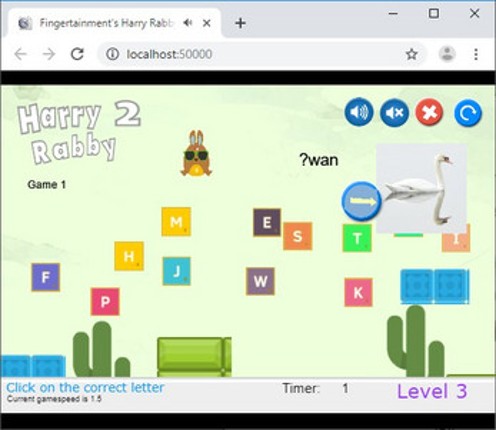Click the Harry Rabby bunny character
The height and width of the screenshot is (430, 496).
tap(196, 153)
